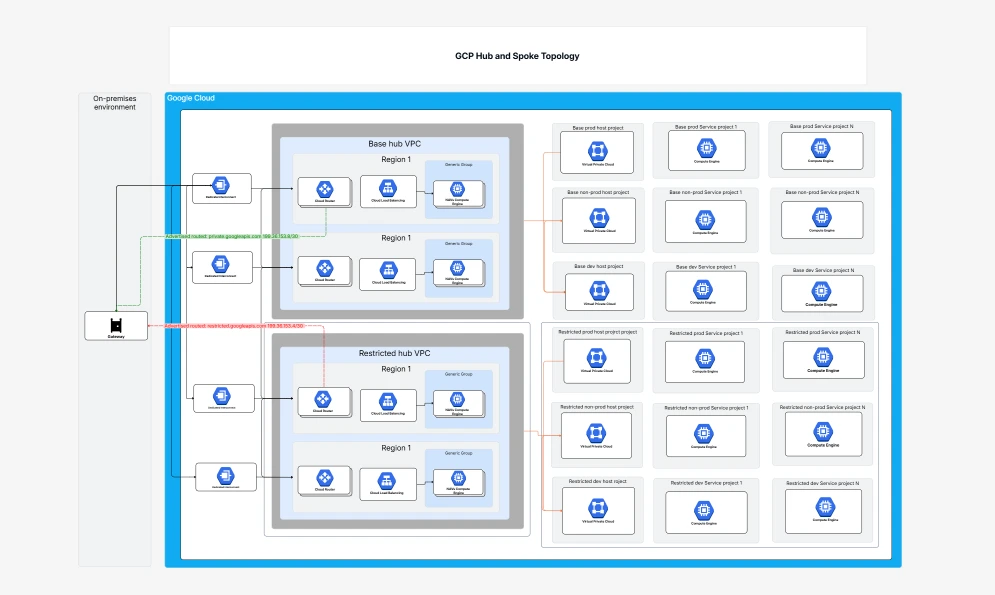Screen dimensions: 995x595
Task: Pick the Compute Engine icon in Restricted prod Service project N
Action: click(x=823, y=357)
